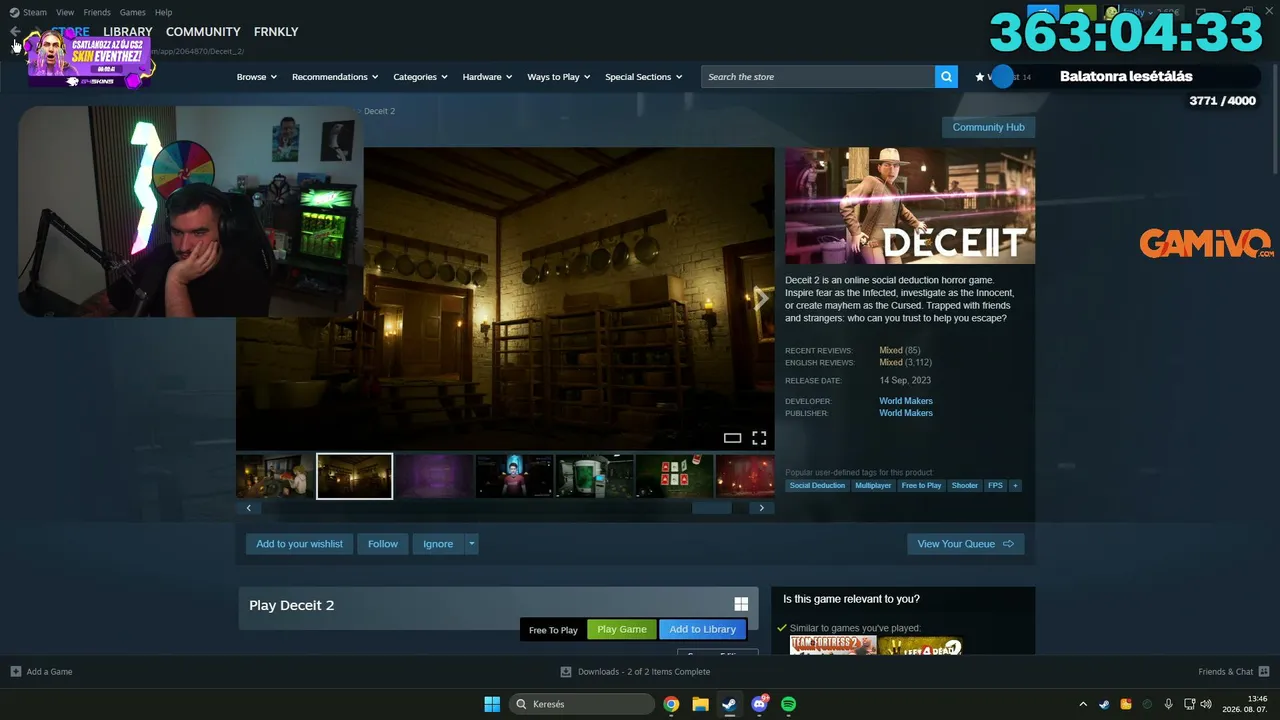Open the Help menu
Image resolution: width=1280 pixels, height=720 pixels.
pos(164,12)
